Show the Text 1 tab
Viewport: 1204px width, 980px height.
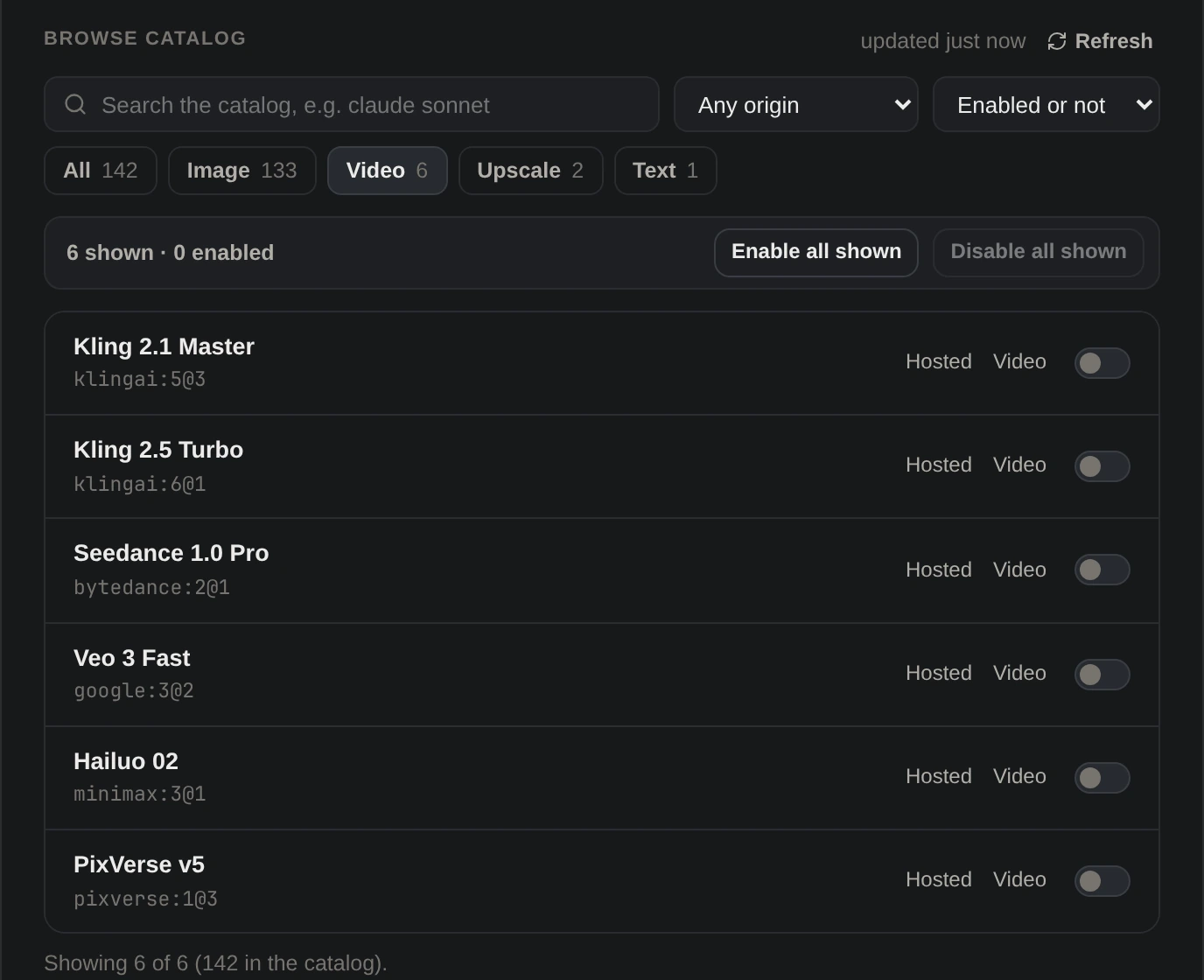[666, 171]
